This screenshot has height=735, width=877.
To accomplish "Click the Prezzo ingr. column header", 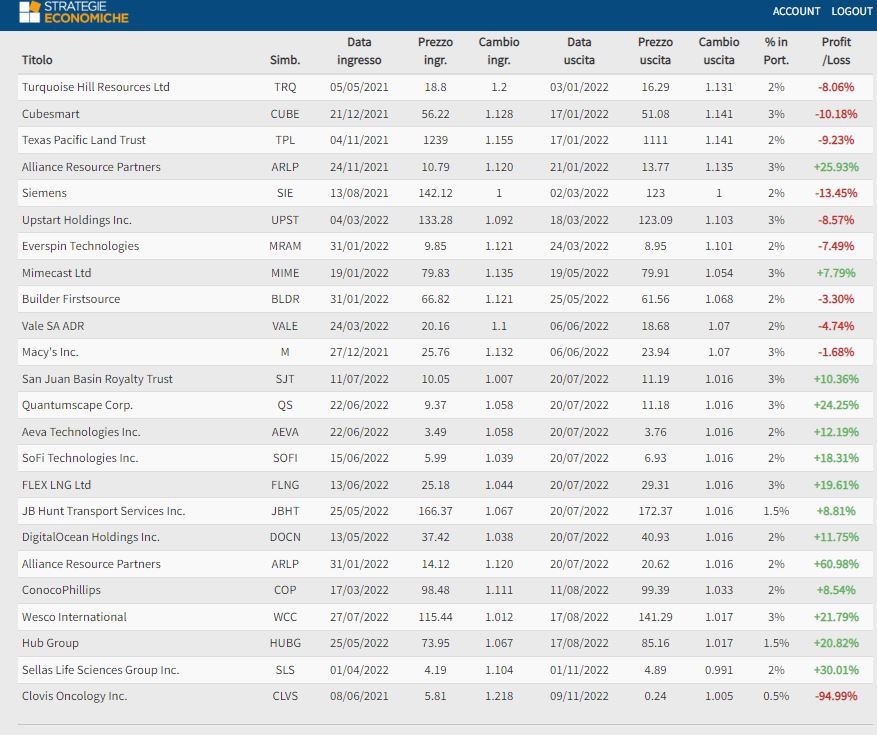I will 435,51.
